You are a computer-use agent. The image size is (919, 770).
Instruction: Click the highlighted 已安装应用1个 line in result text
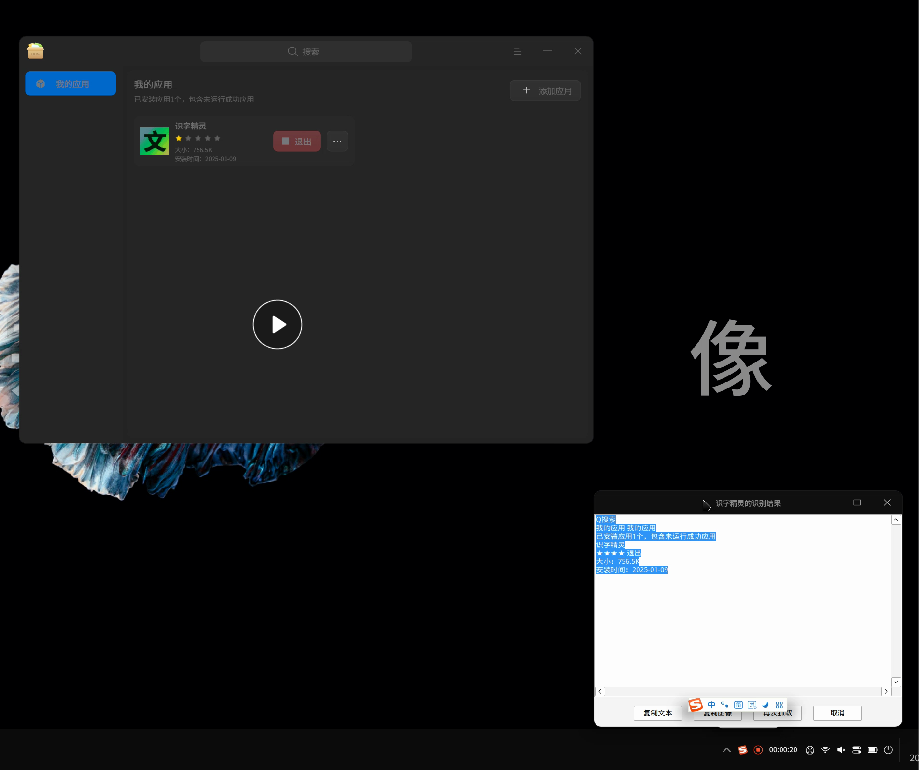(x=656, y=536)
